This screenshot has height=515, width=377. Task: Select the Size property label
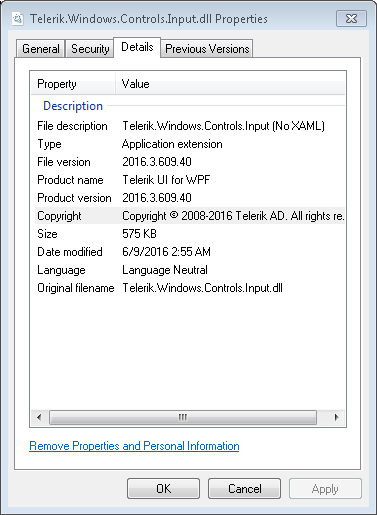(47, 234)
